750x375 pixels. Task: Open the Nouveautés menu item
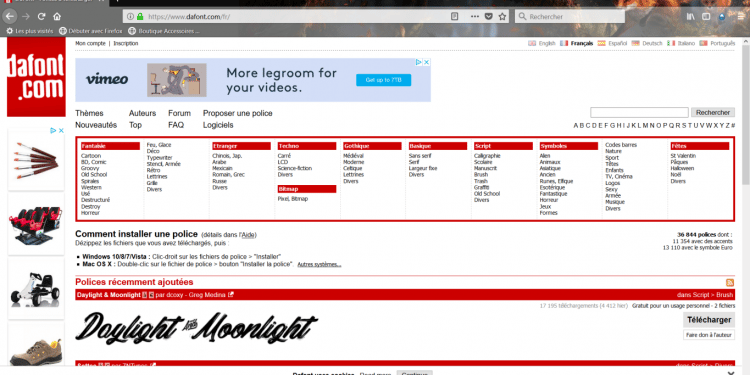[96, 125]
